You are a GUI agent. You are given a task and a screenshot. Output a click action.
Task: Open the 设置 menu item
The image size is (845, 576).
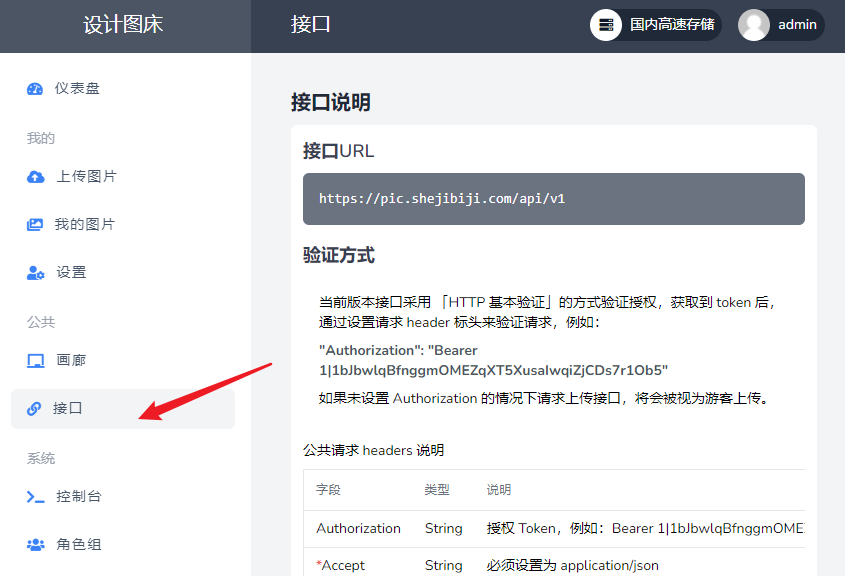pyautogui.click(x=71, y=273)
